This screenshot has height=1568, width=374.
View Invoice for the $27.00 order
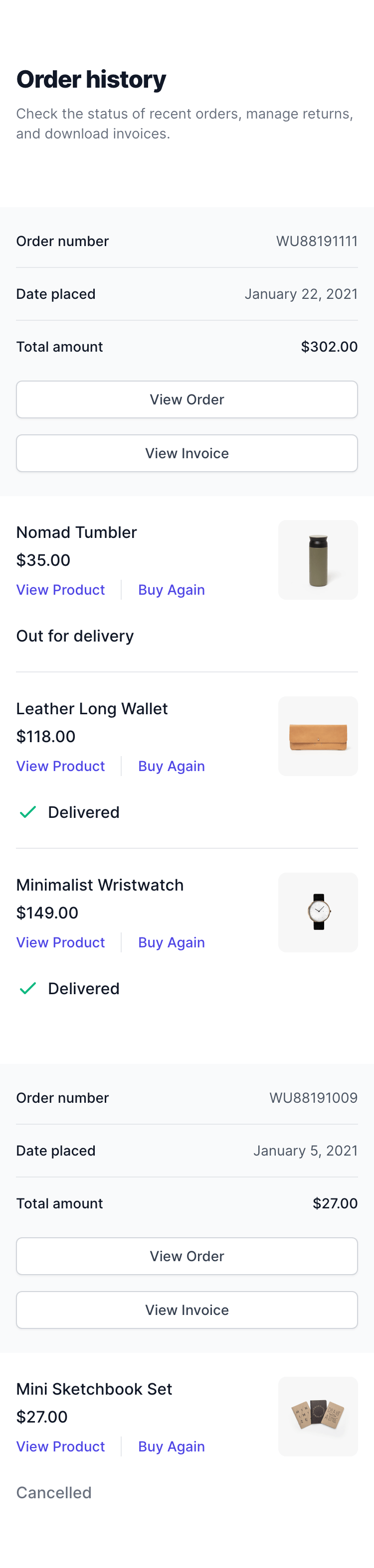187,1310
